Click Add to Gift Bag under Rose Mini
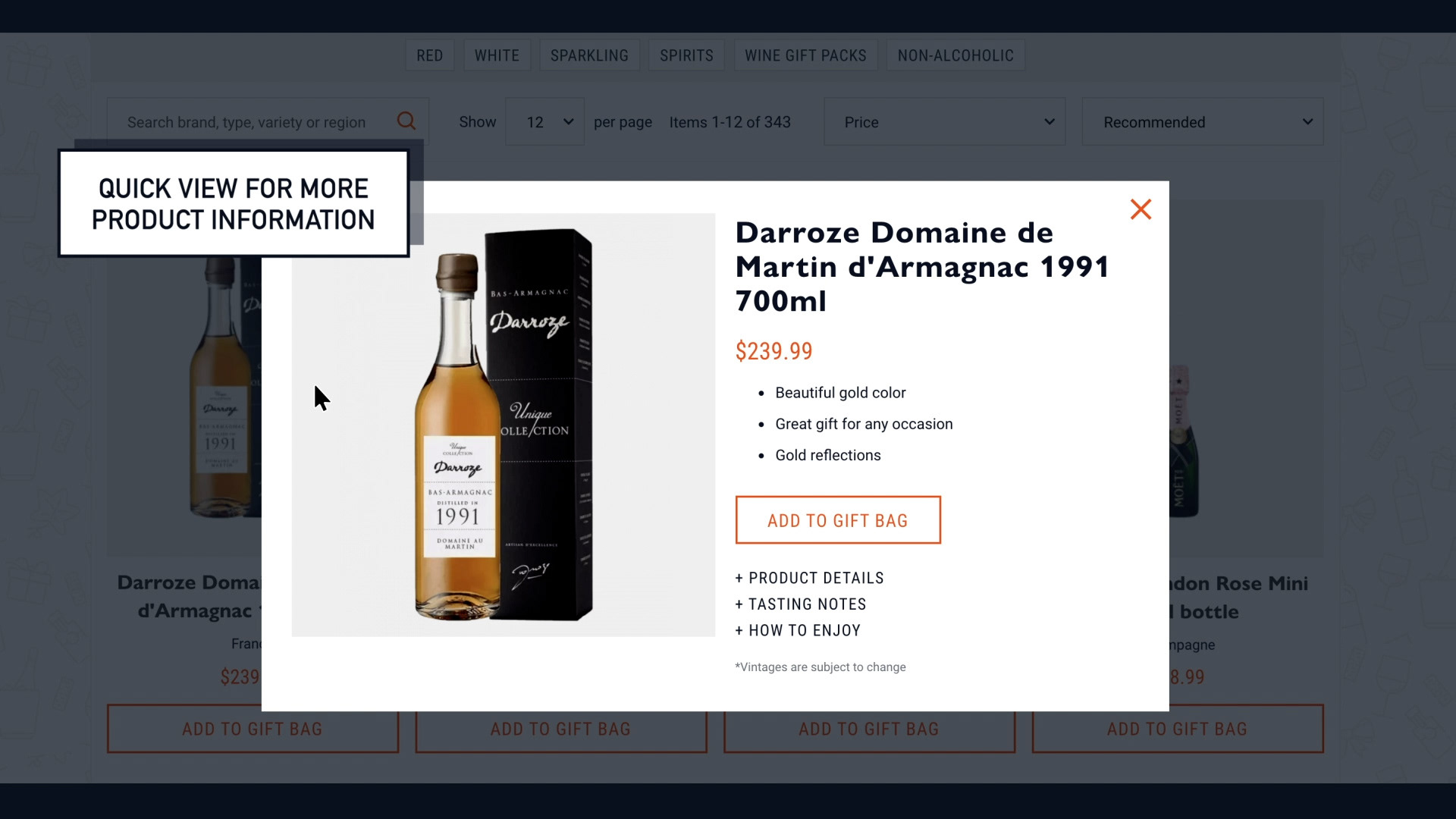Image resolution: width=1456 pixels, height=819 pixels. (1177, 729)
